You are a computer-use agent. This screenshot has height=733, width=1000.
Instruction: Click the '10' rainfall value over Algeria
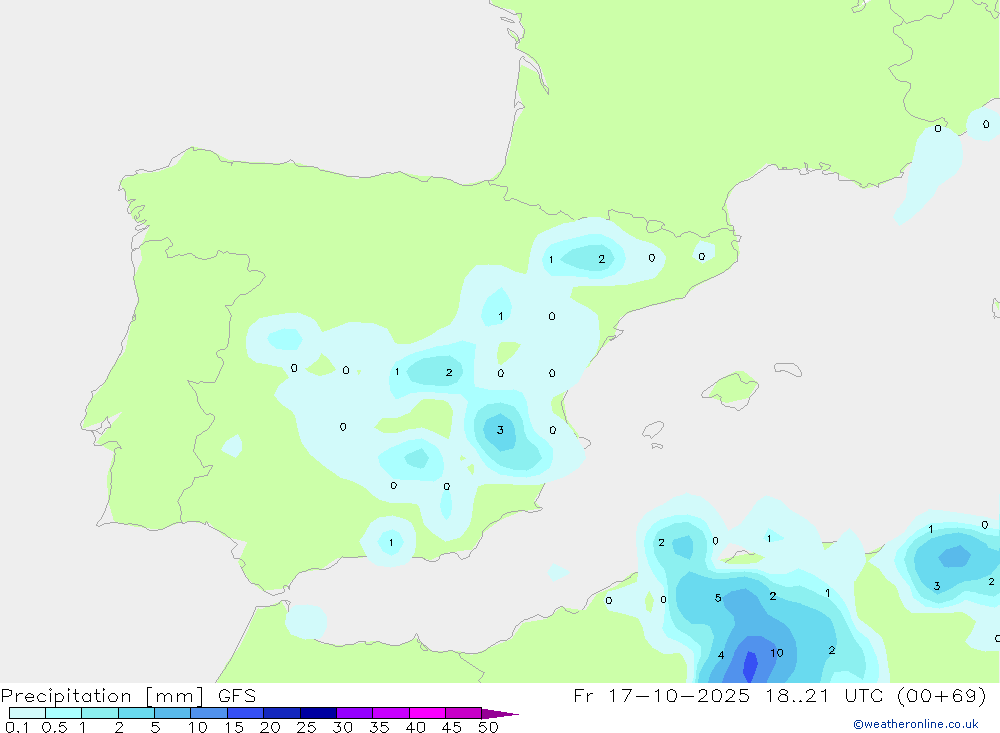(x=776, y=653)
